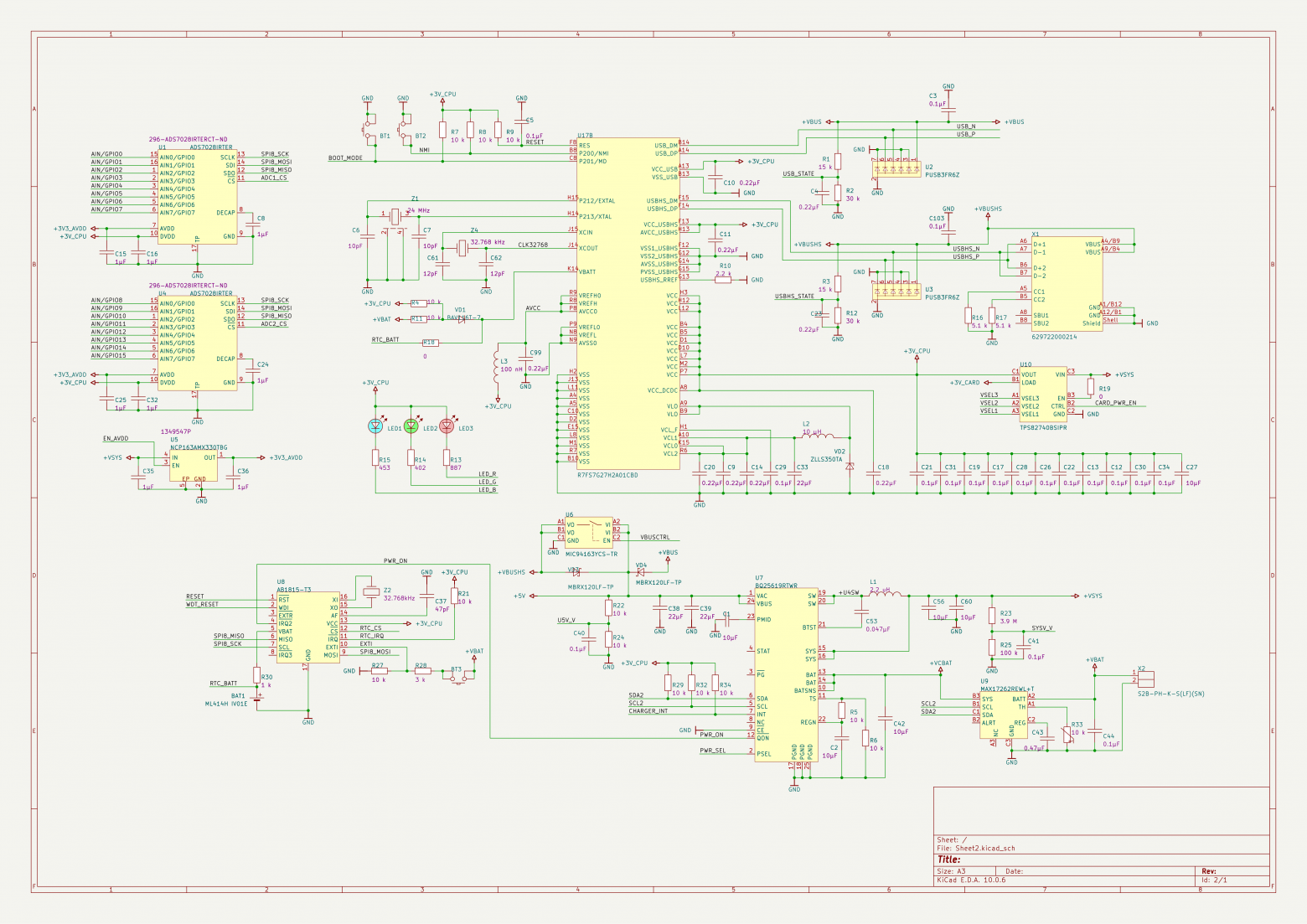
Task: Click the CLK32768 net label
Action: tap(533, 245)
